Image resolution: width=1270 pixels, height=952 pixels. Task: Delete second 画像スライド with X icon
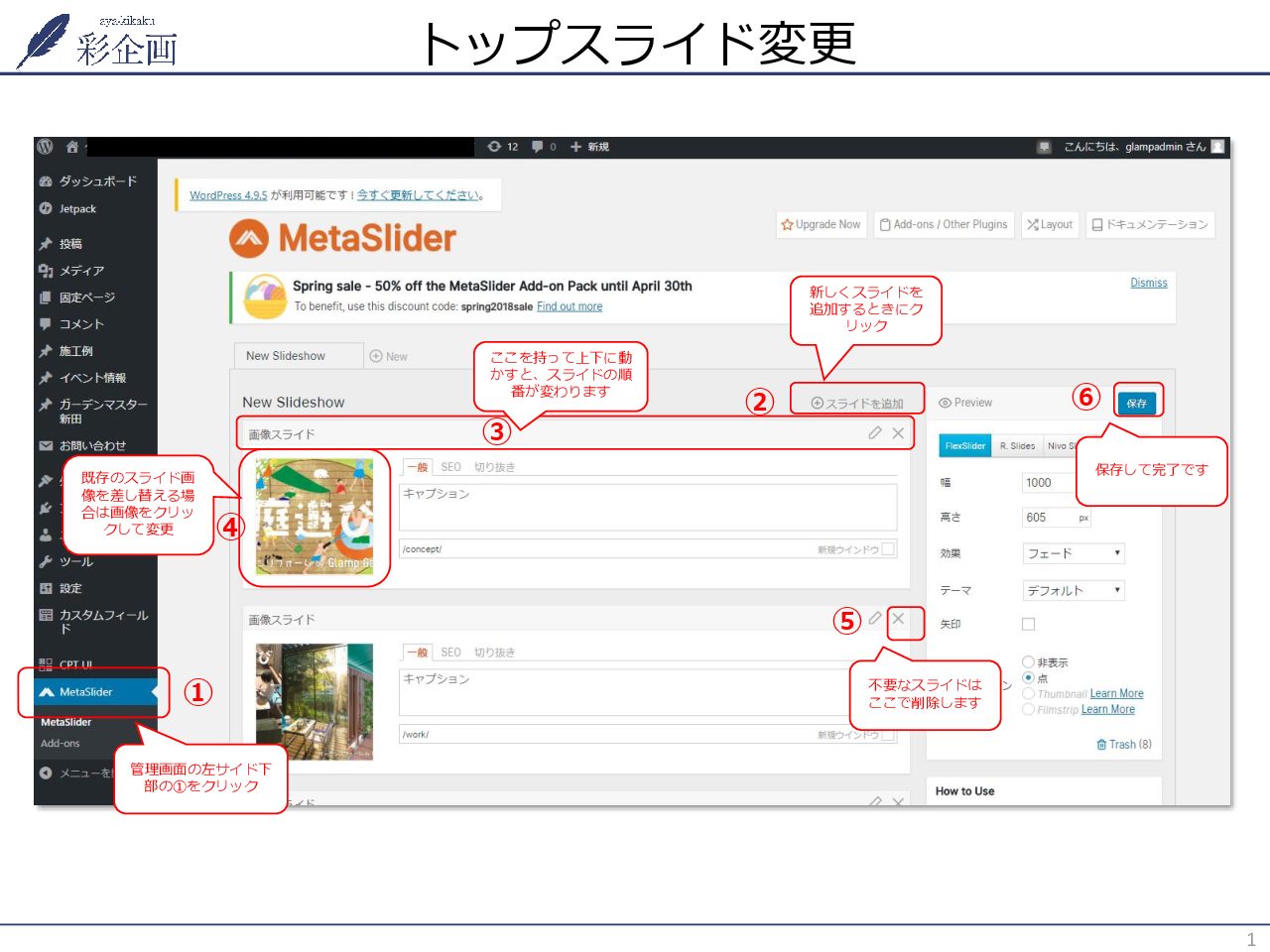pos(898,619)
